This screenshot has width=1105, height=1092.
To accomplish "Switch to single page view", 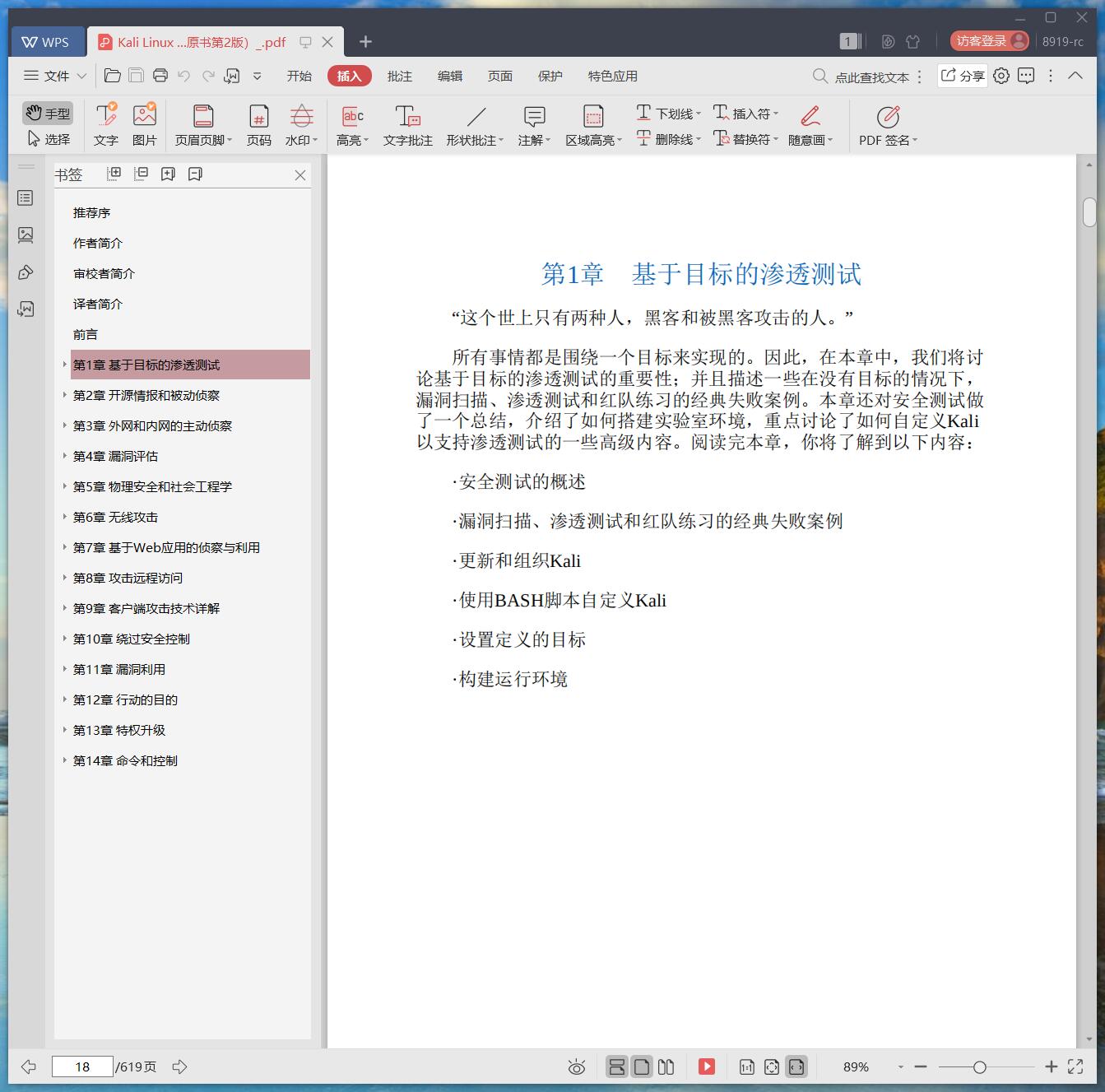I will (x=642, y=1067).
